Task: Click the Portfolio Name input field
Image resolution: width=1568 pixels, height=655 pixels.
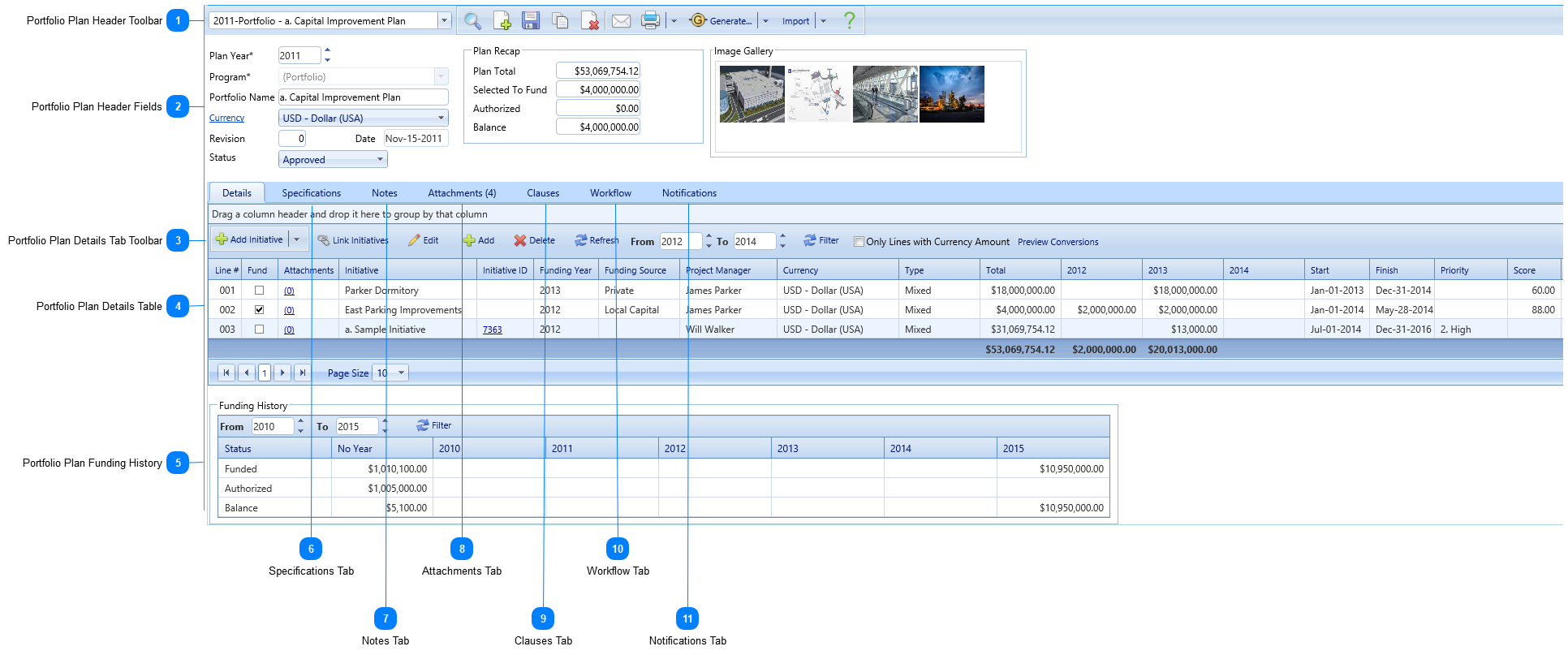Action: point(364,97)
